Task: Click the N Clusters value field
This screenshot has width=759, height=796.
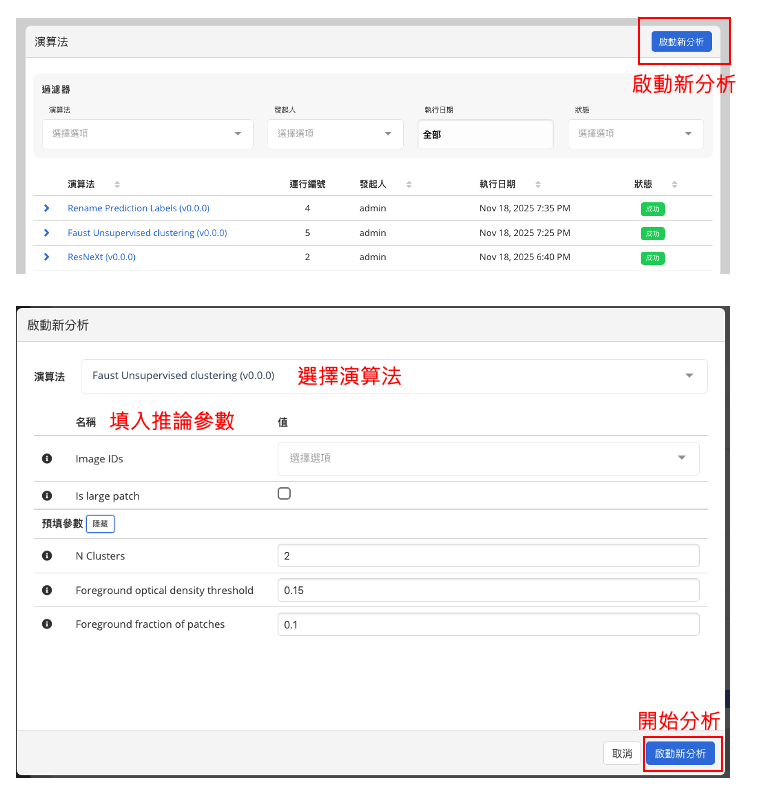Action: pos(488,556)
